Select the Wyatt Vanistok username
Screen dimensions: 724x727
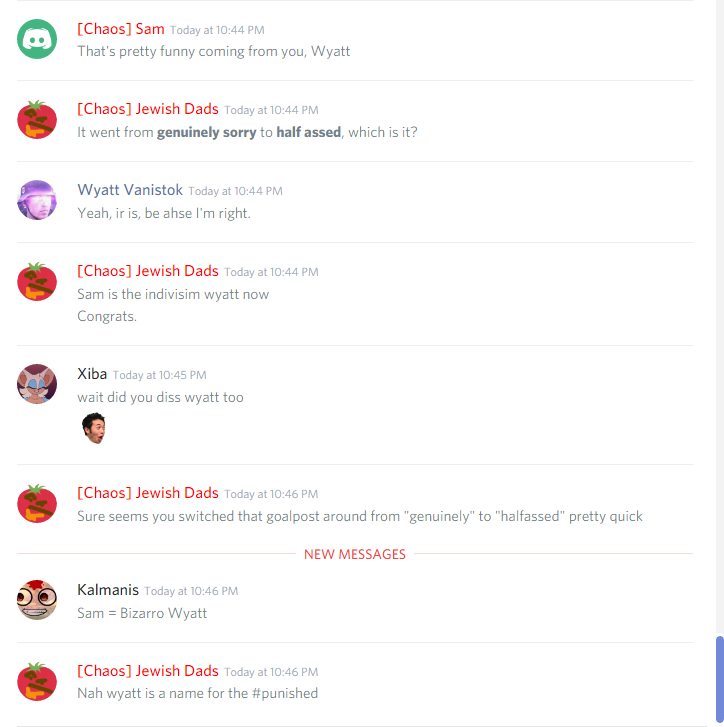point(130,190)
